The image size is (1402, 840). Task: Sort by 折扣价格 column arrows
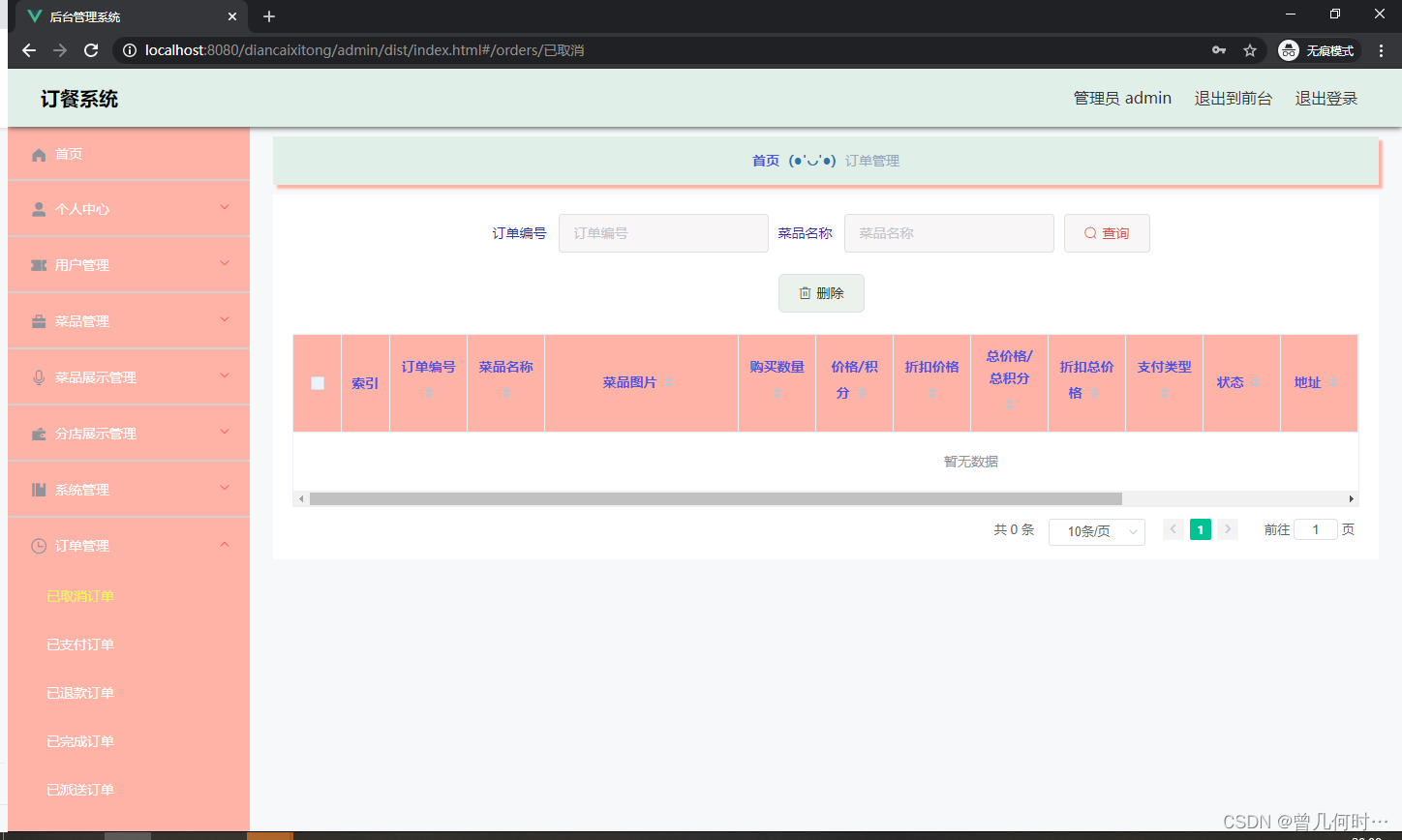(x=932, y=392)
